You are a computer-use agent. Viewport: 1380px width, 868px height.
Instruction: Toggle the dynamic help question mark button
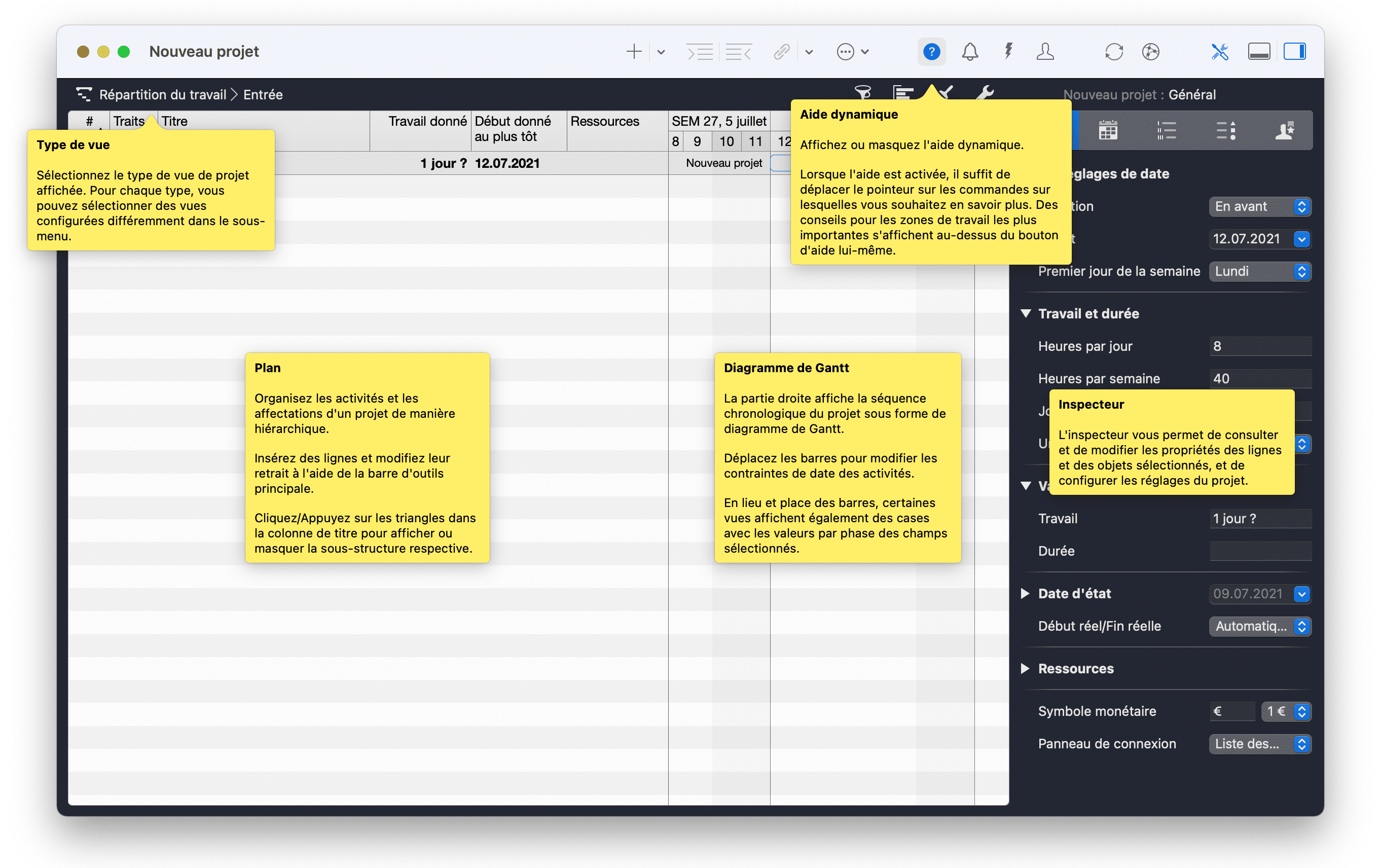pyautogui.click(x=931, y=52)
